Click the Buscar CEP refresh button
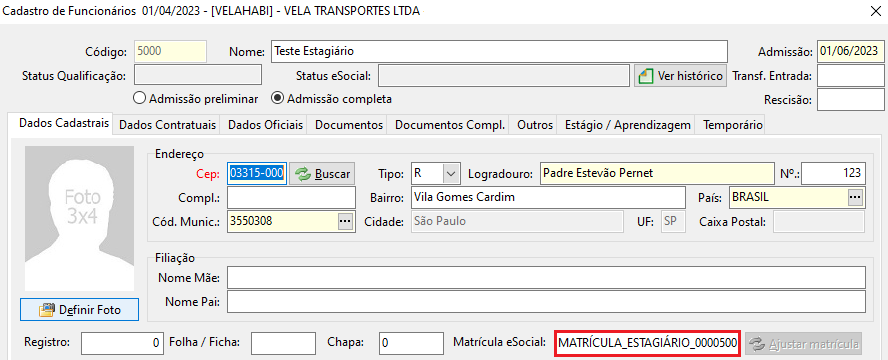Image resolution: width=888 pixels, height=360 pixels. pos(322,174)
